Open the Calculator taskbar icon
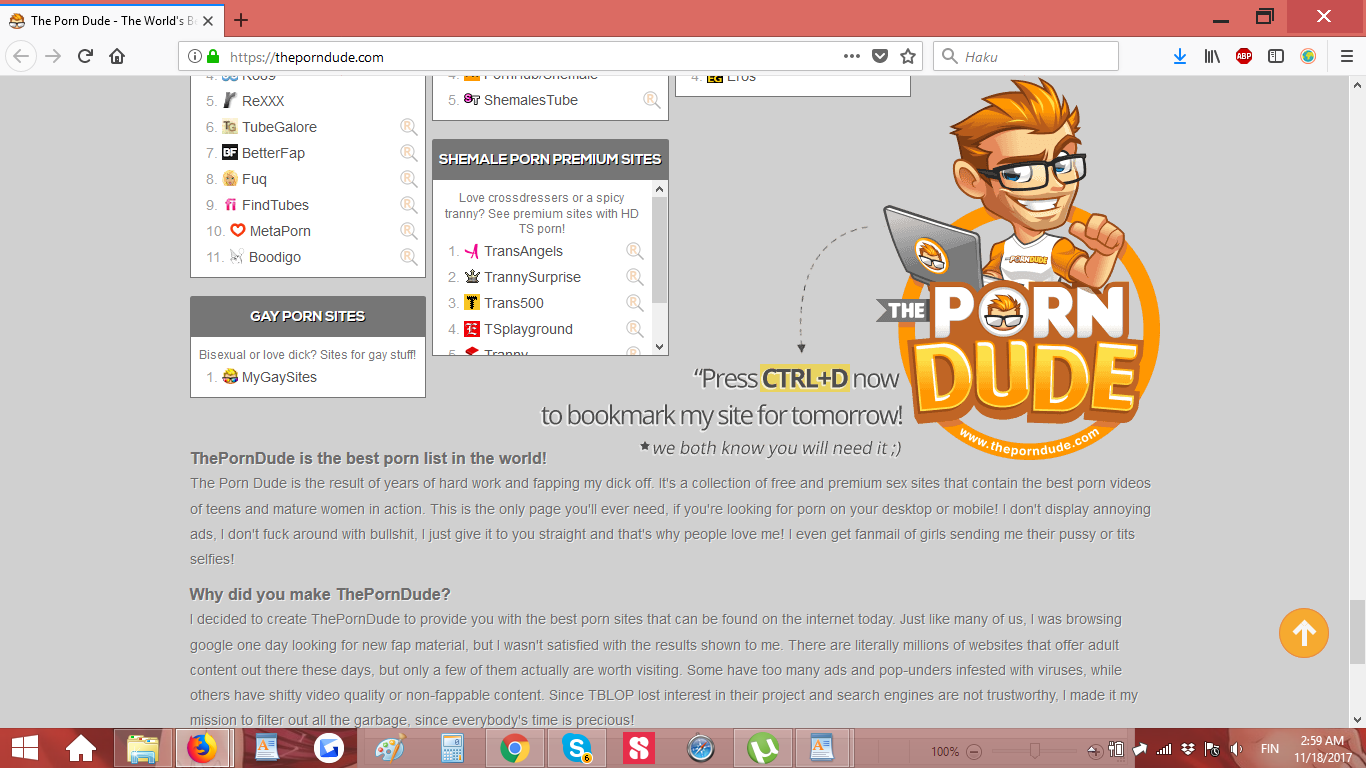The width and height of the screenshot is (1366, 768). coord(453,748)
